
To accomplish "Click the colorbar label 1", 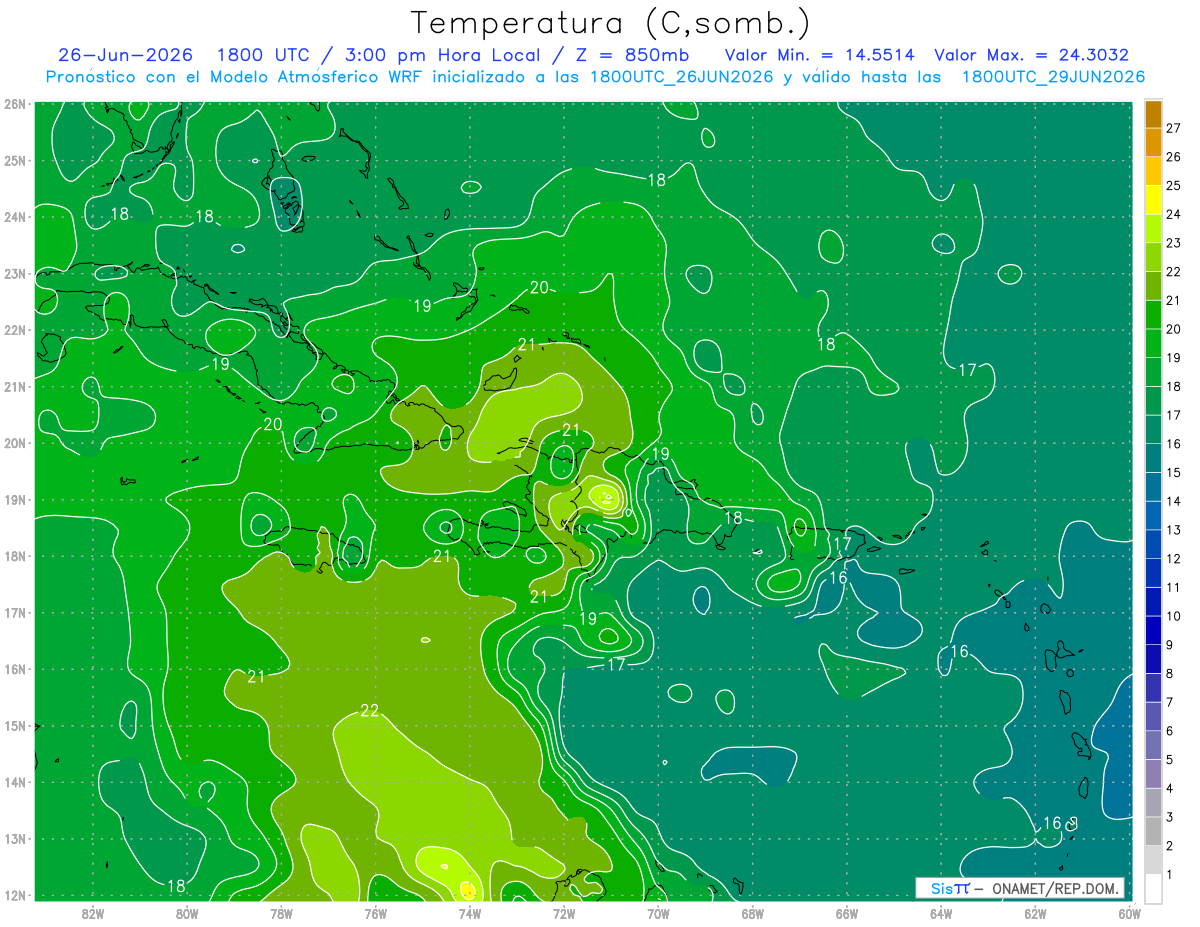I will coord(1169,874).
